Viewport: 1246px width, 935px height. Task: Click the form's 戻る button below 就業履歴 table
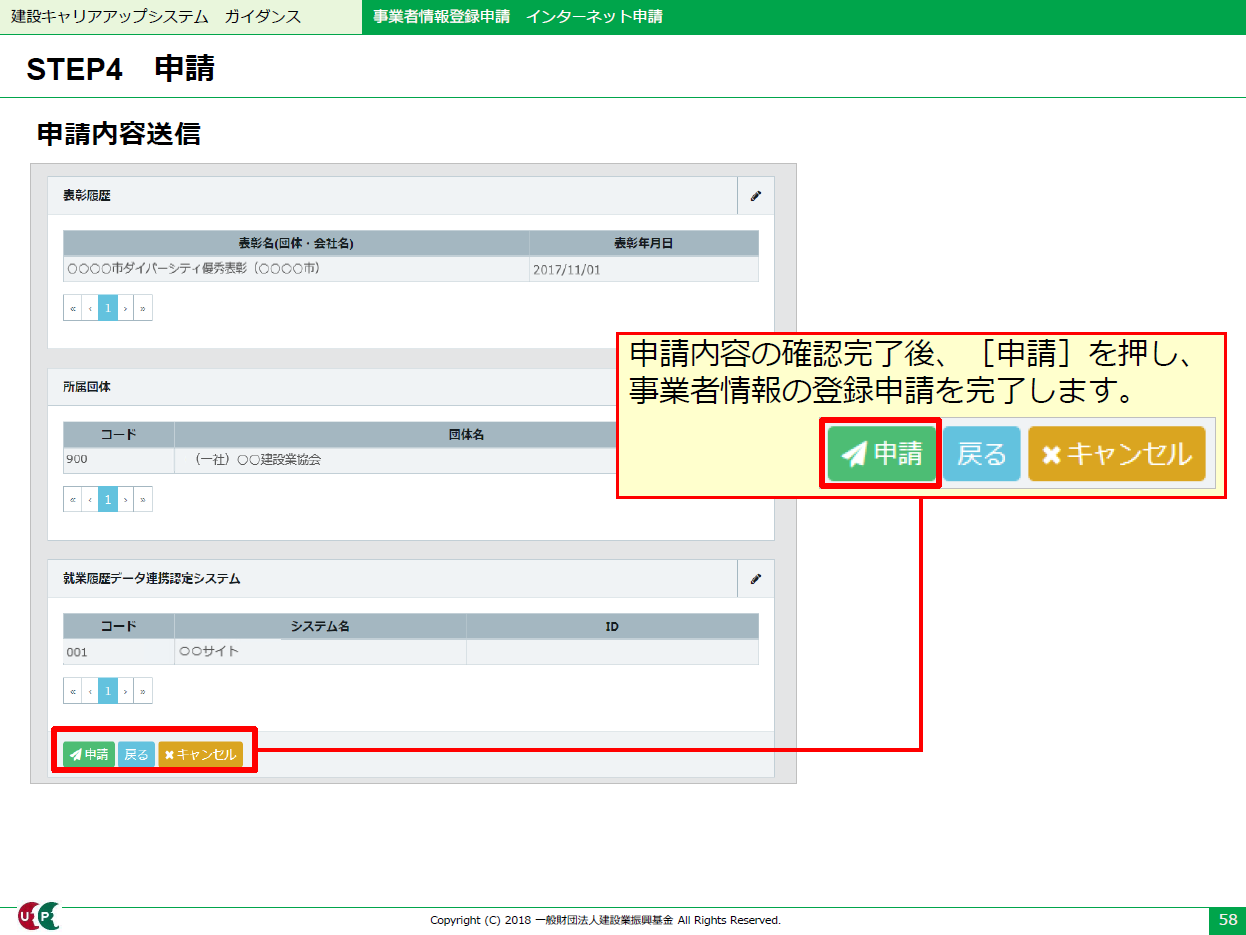coord(136,755)
